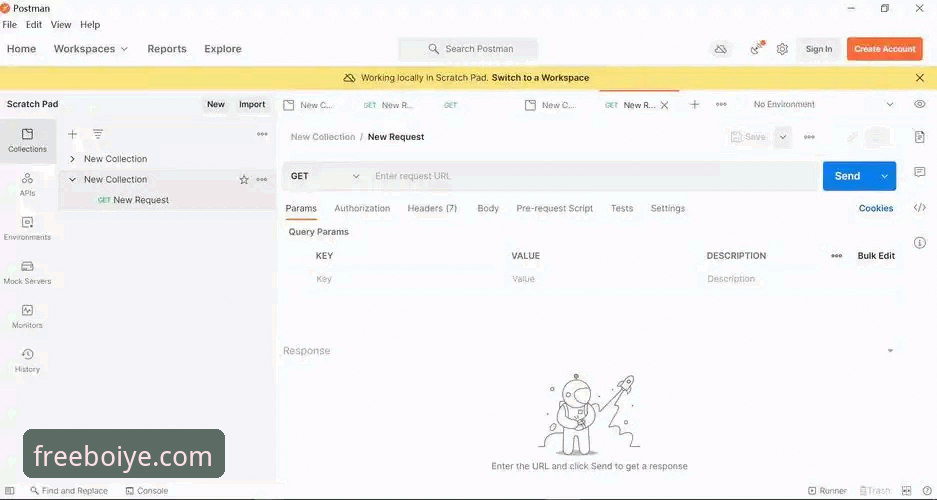This screenshot has width=937, height=500.
Task: Open the Save options dropdown arrow
Action: [x=783, y=137]
